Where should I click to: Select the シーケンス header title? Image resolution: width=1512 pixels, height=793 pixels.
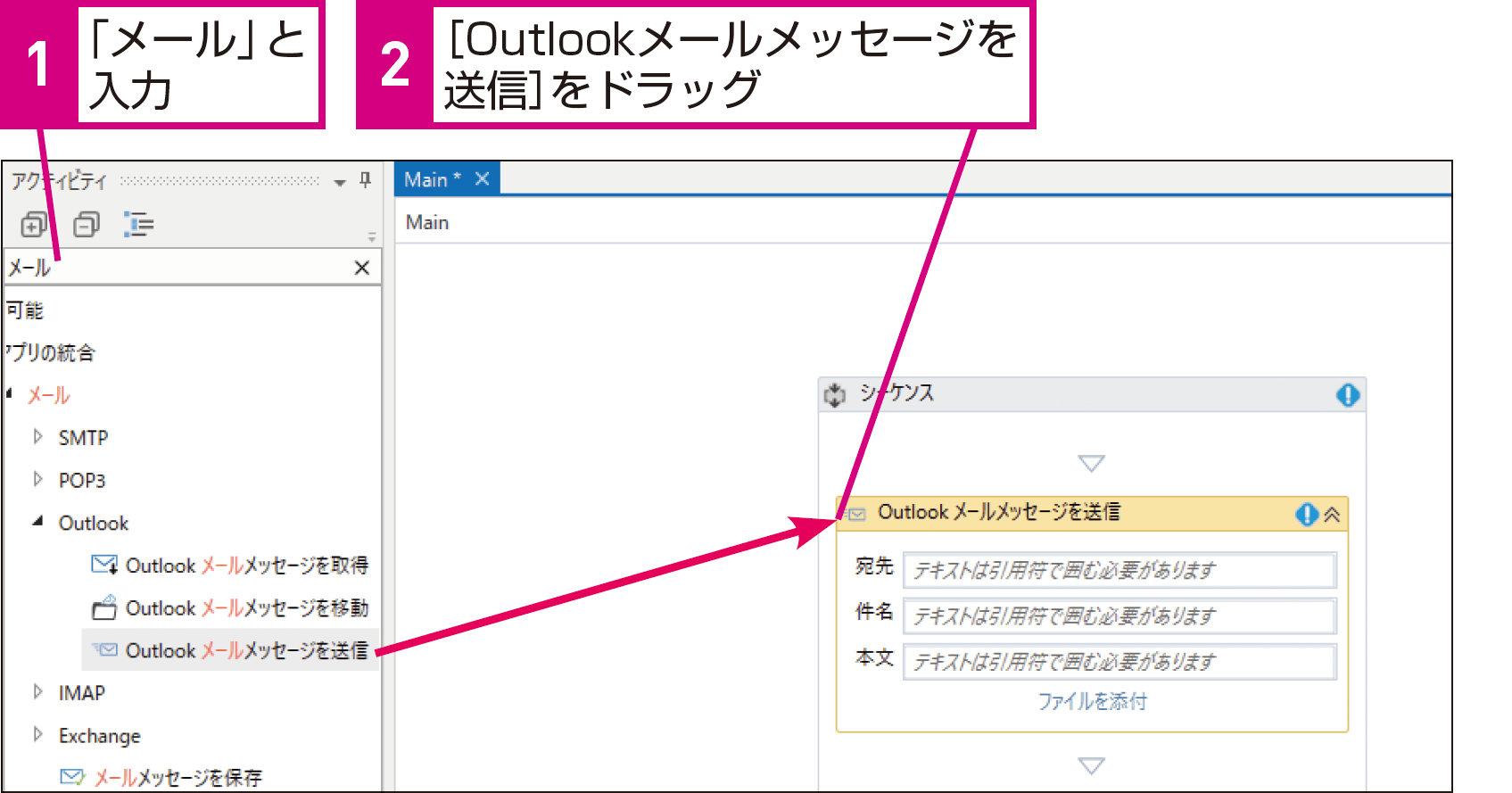pos(896,393)
